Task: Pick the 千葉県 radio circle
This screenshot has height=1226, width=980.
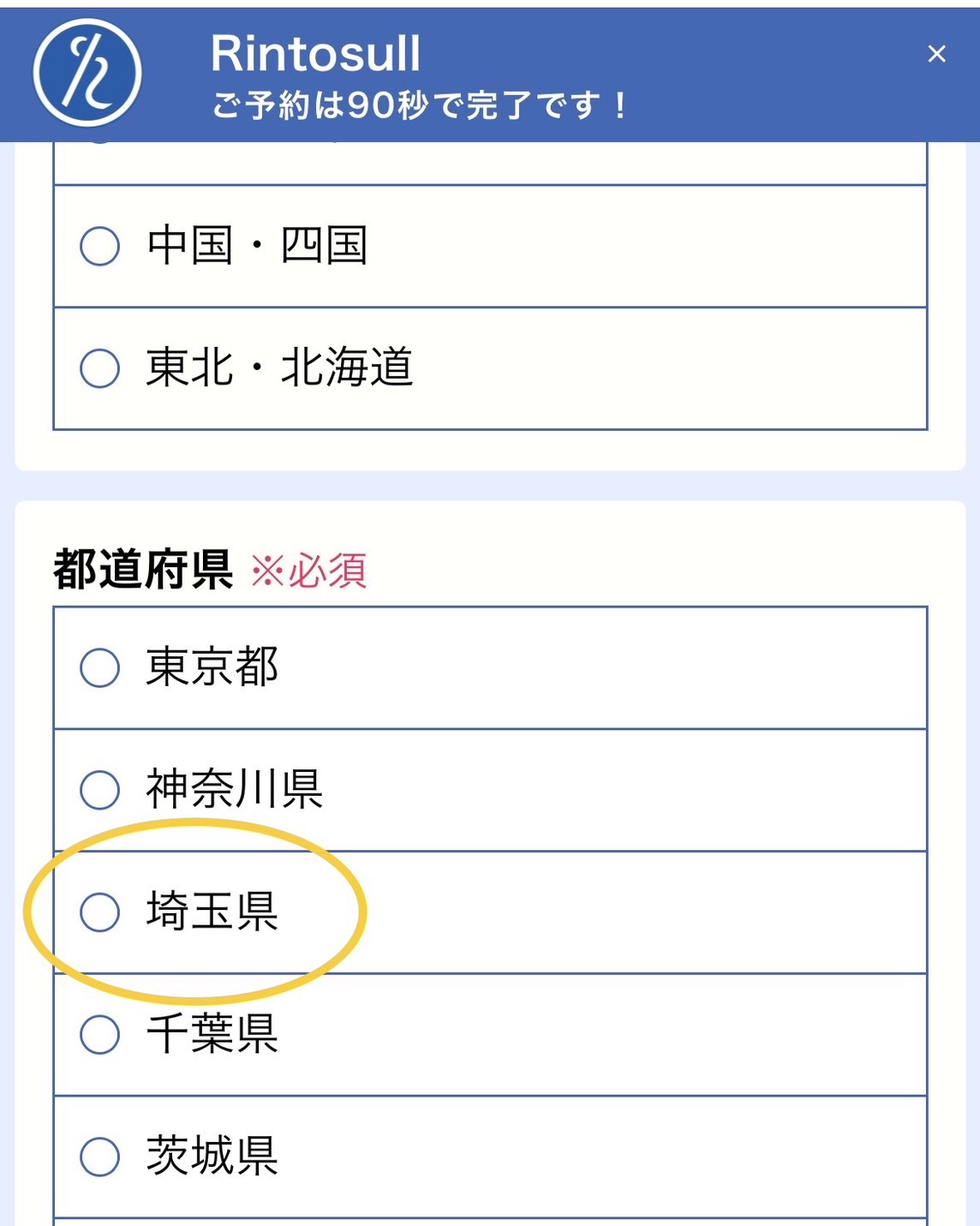Action: tap(100, 1034)
